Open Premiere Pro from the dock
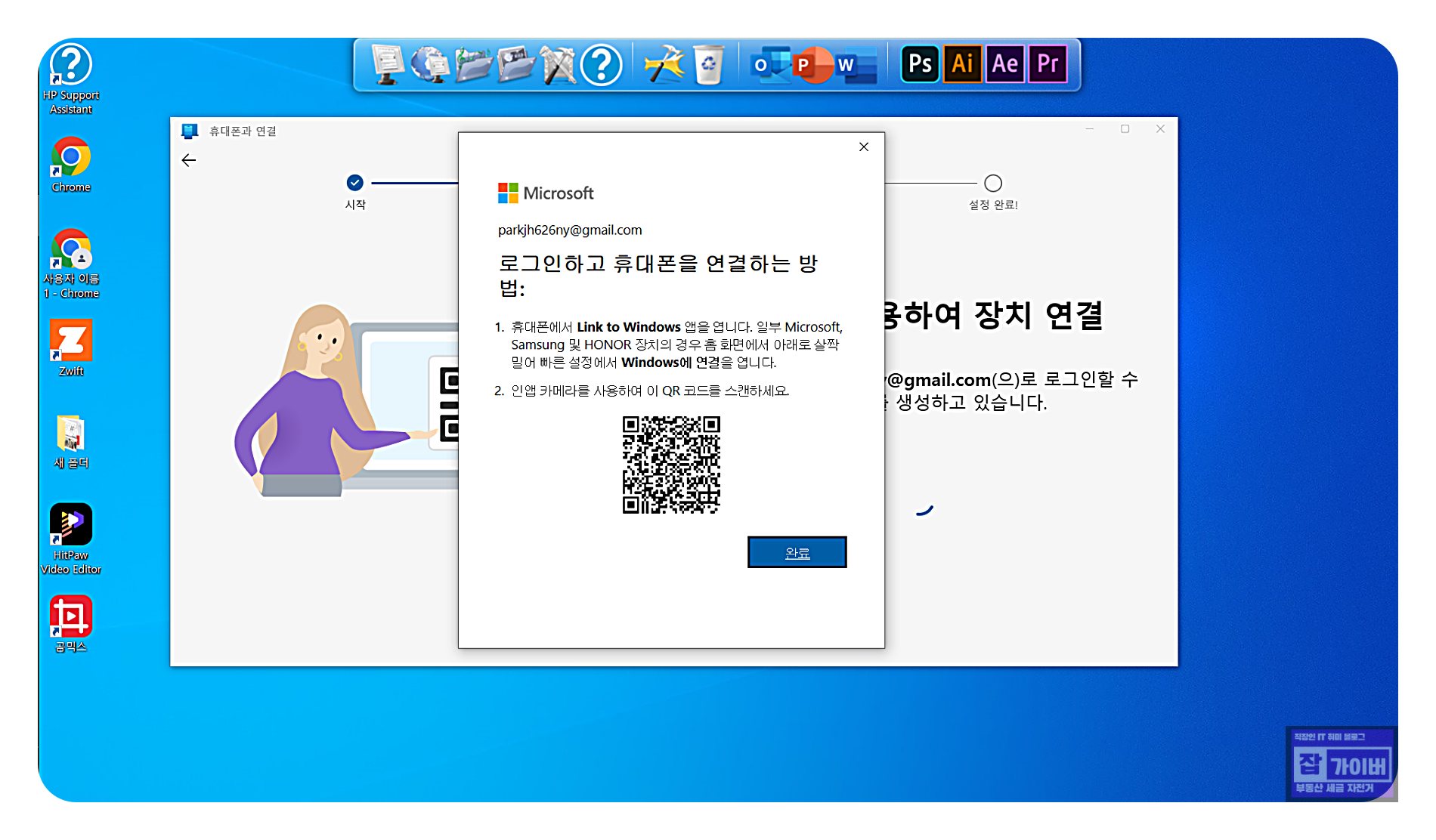This screenshot has height=840, width=1436. [x=1047, y=65]
